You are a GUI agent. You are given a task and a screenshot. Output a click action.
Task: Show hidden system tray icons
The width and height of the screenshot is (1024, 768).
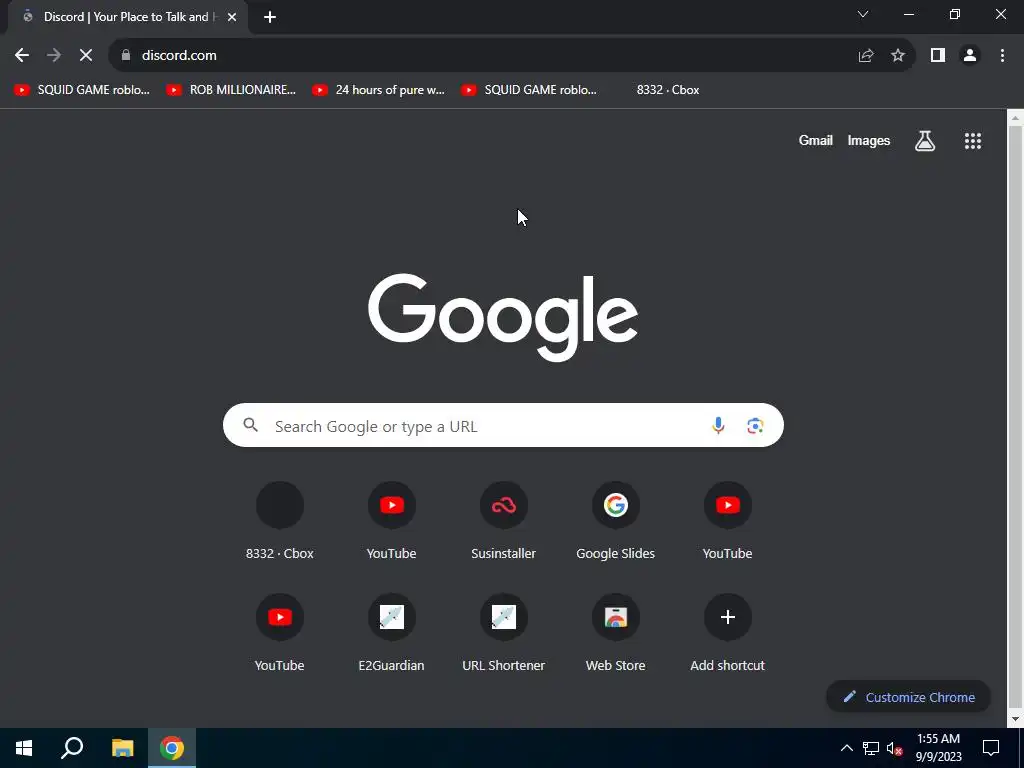point(846,748)
